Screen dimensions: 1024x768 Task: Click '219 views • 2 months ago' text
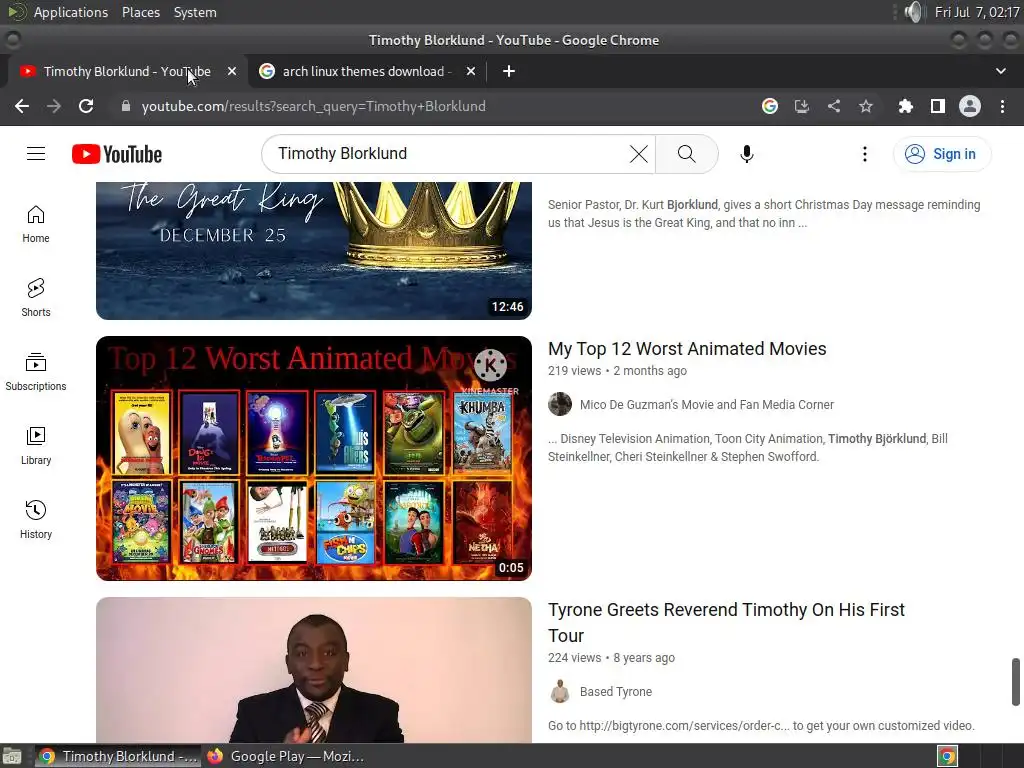(617, 371)
